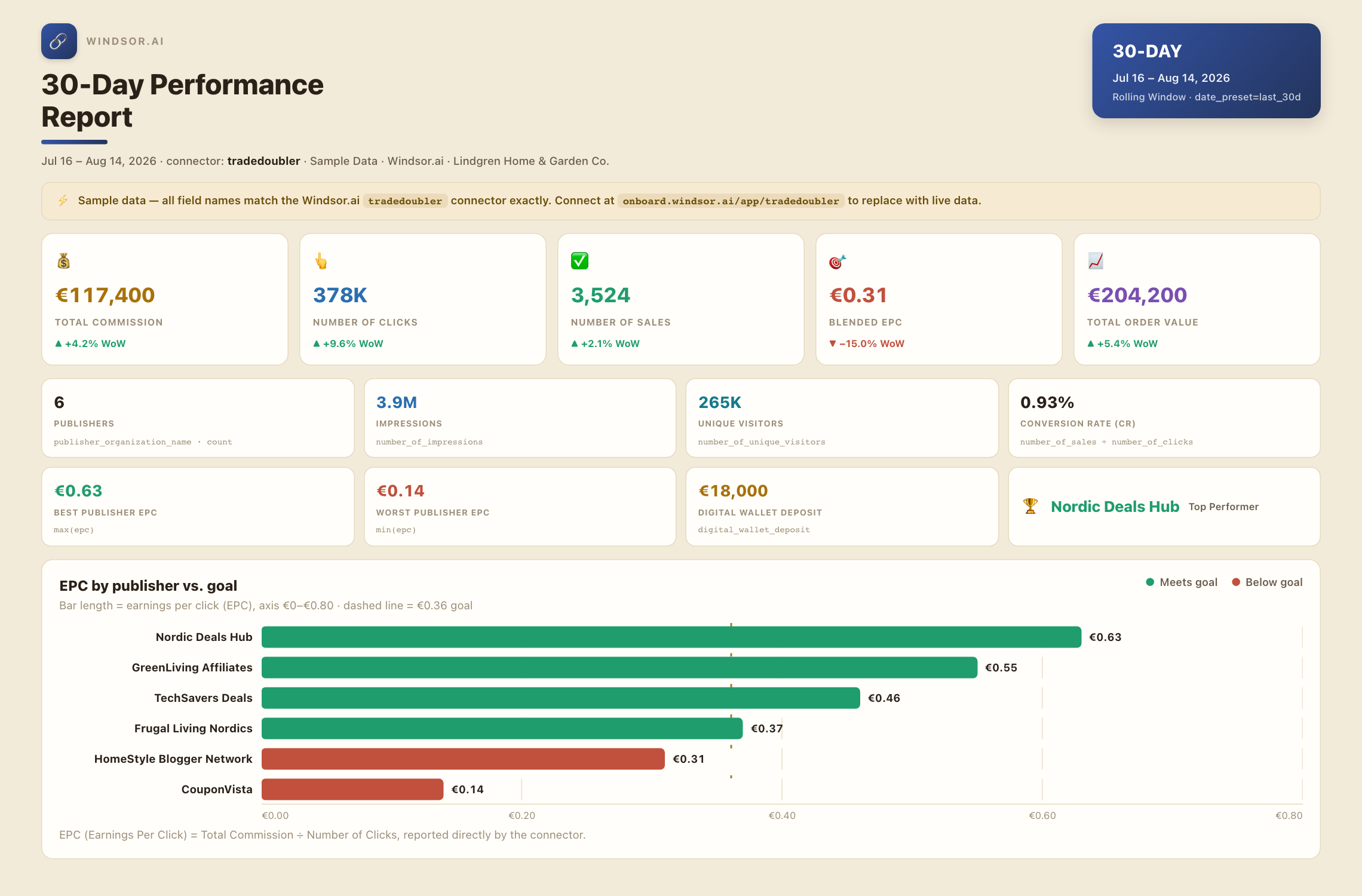Click the −15.0% WoW change indicator
This screenshot has width=1362, height=896.
coord(867,343)
